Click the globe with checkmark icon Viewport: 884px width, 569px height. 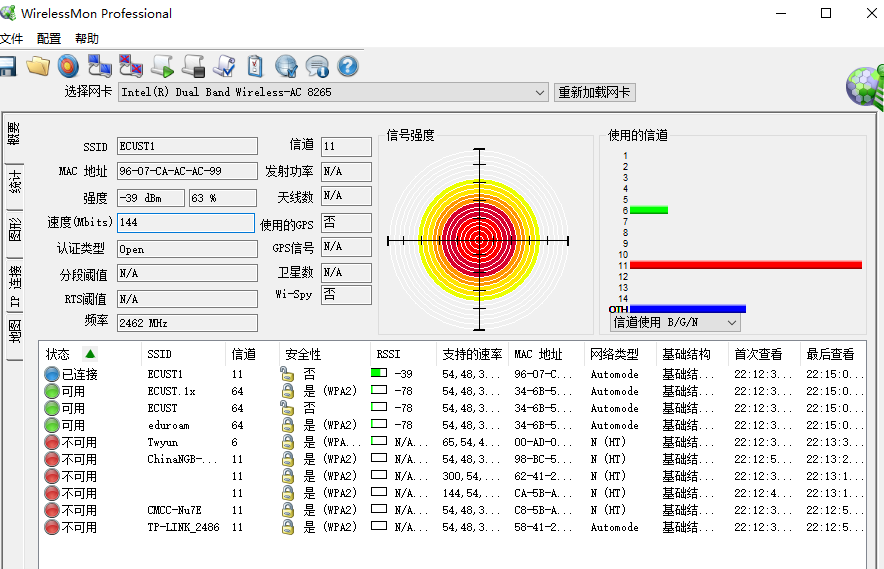coord(286,66)
